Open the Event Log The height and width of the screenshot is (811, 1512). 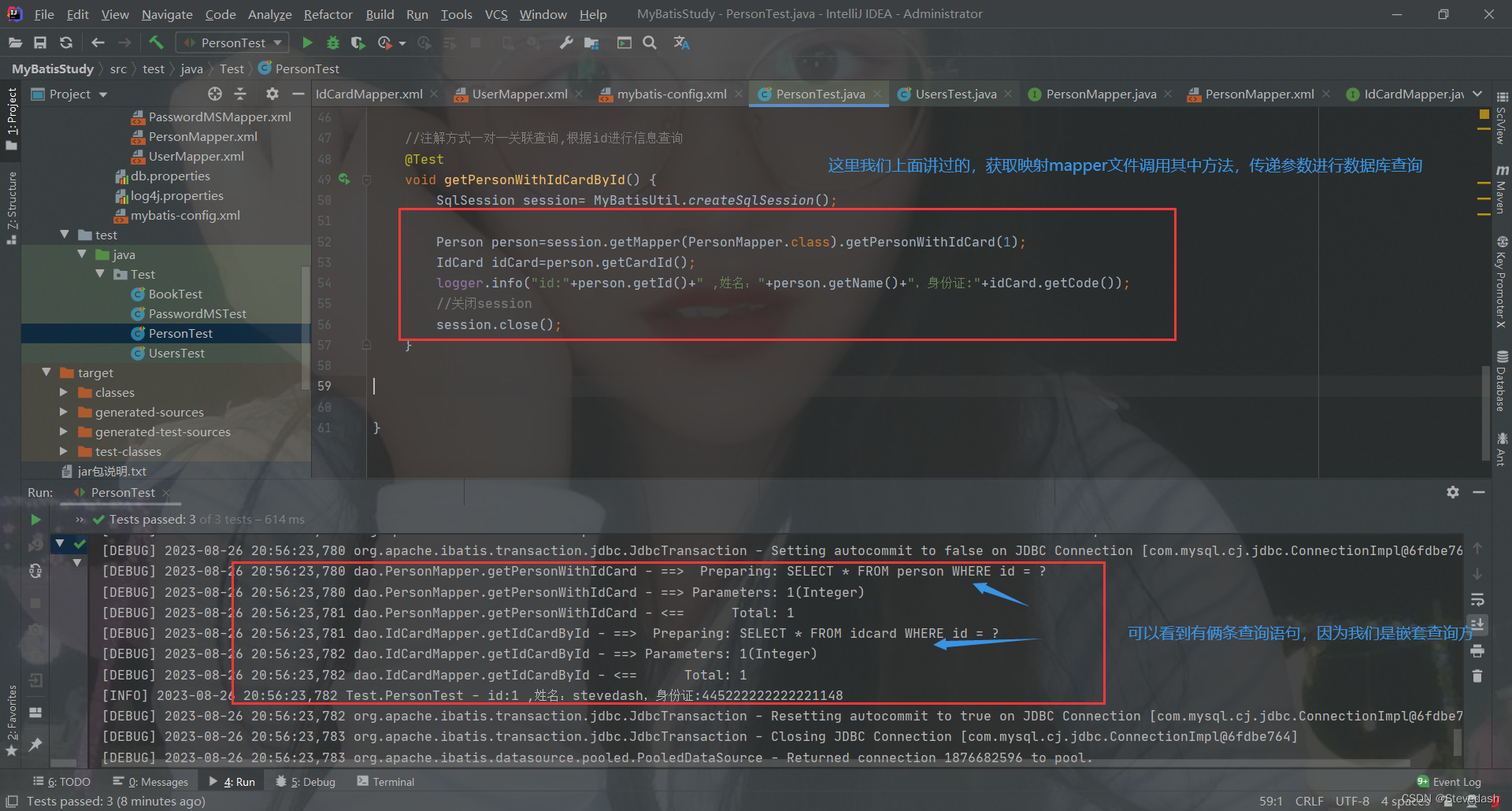click(1449, 782)
